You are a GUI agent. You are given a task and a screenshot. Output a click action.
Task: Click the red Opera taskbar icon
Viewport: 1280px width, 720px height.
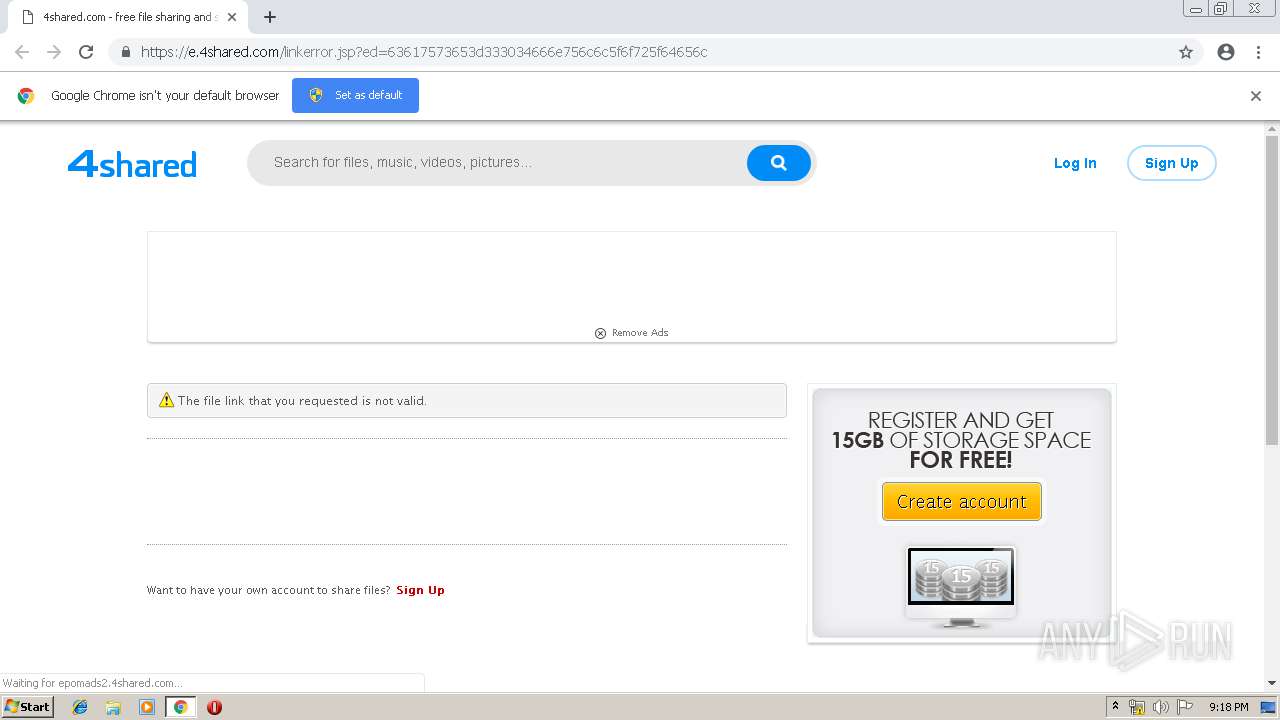click(x=214, y=707)
